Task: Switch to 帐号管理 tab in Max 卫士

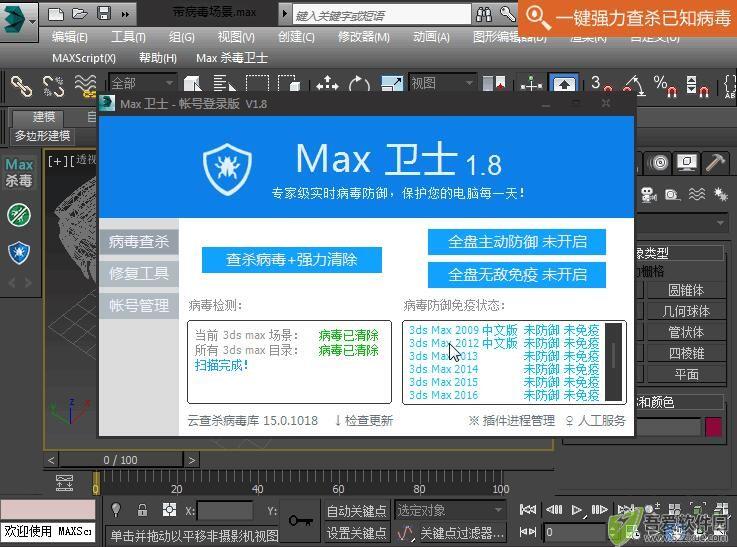Action: pos(139,305)
